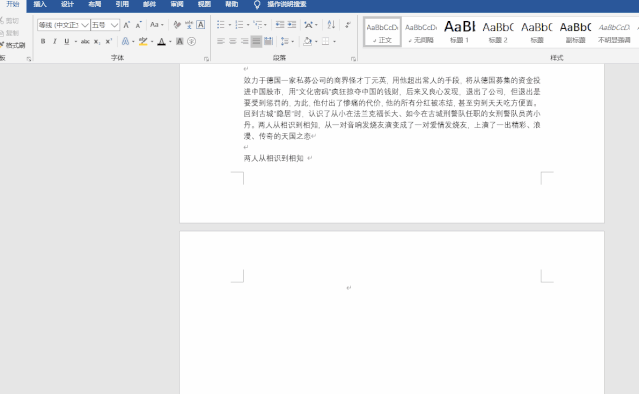Toggle character shading
This screenshot has height=394, width=639.
coord(179,41)
